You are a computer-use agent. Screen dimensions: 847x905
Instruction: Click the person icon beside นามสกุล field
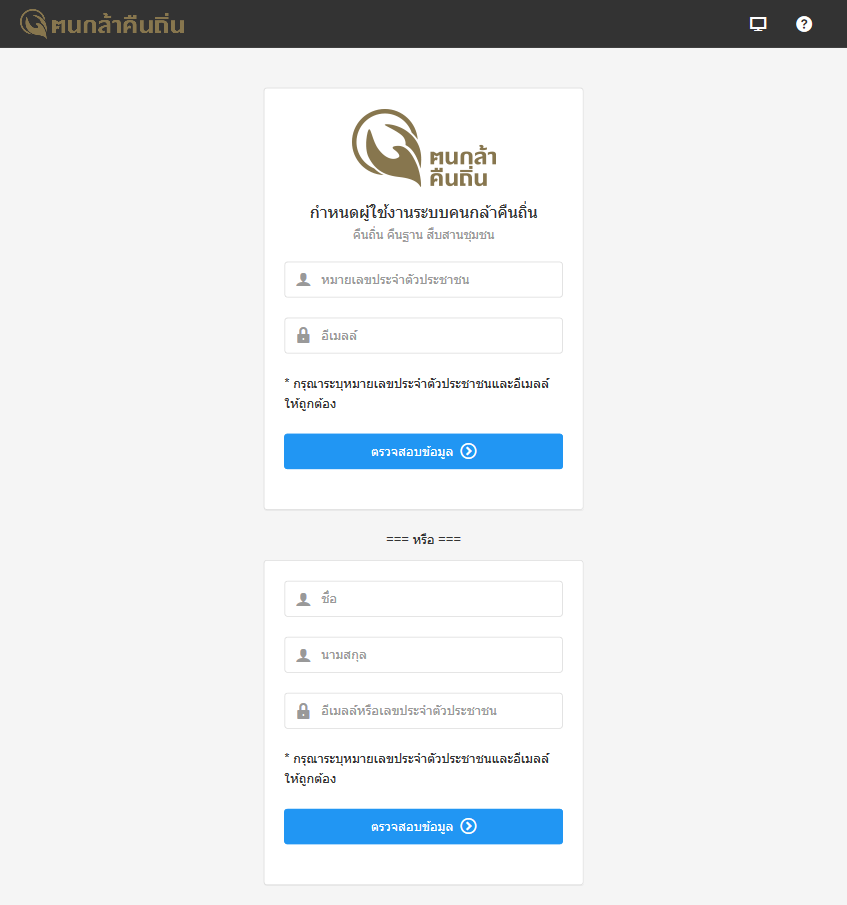[303, 655]
